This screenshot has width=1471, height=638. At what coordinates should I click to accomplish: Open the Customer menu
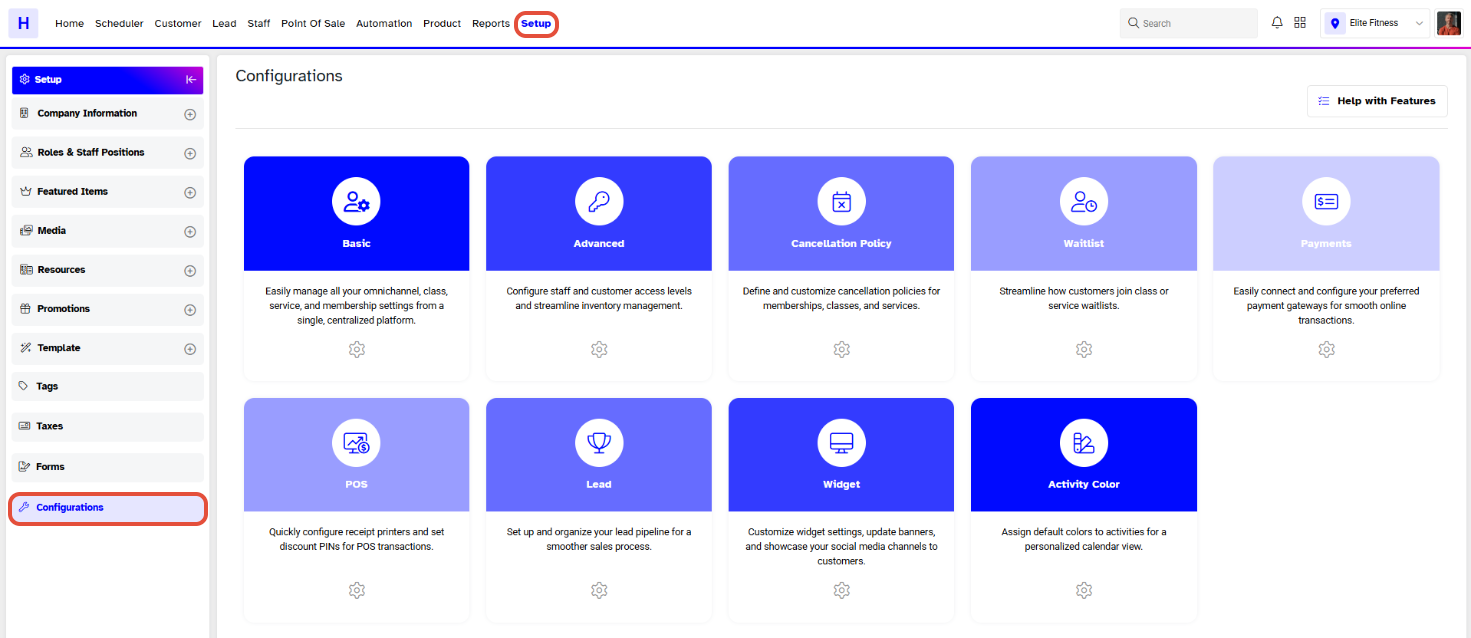pos(178,23)
